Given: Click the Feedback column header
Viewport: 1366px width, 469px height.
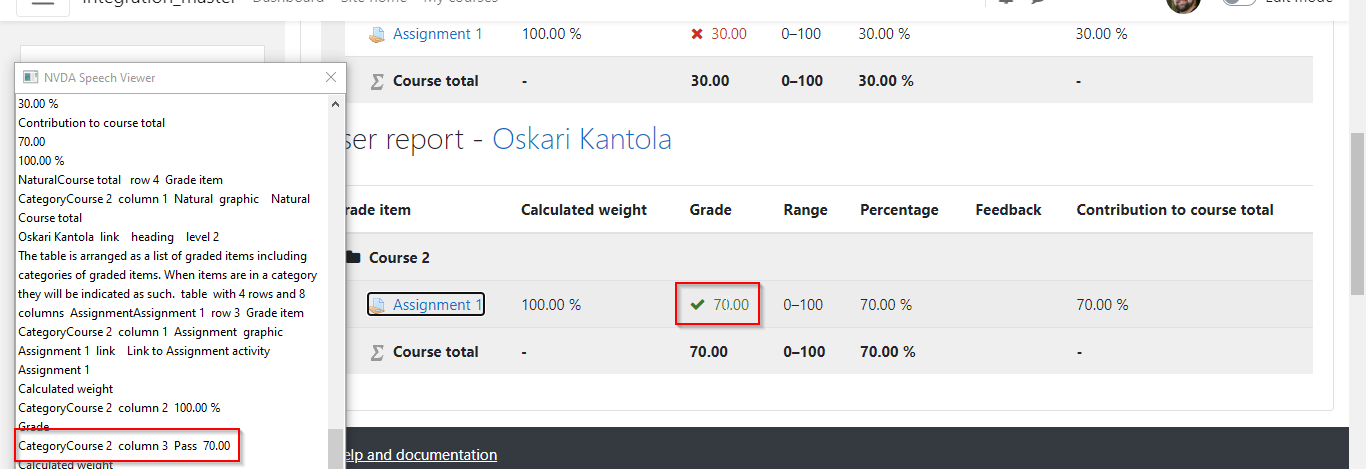Looking at the screenshot, I should coord(1008,210).
